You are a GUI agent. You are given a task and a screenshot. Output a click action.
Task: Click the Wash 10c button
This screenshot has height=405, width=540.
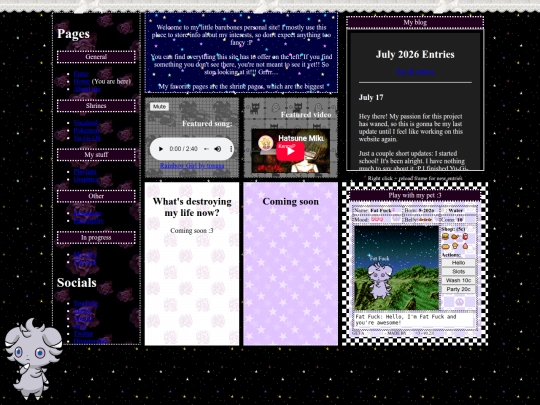click(458, 280)
